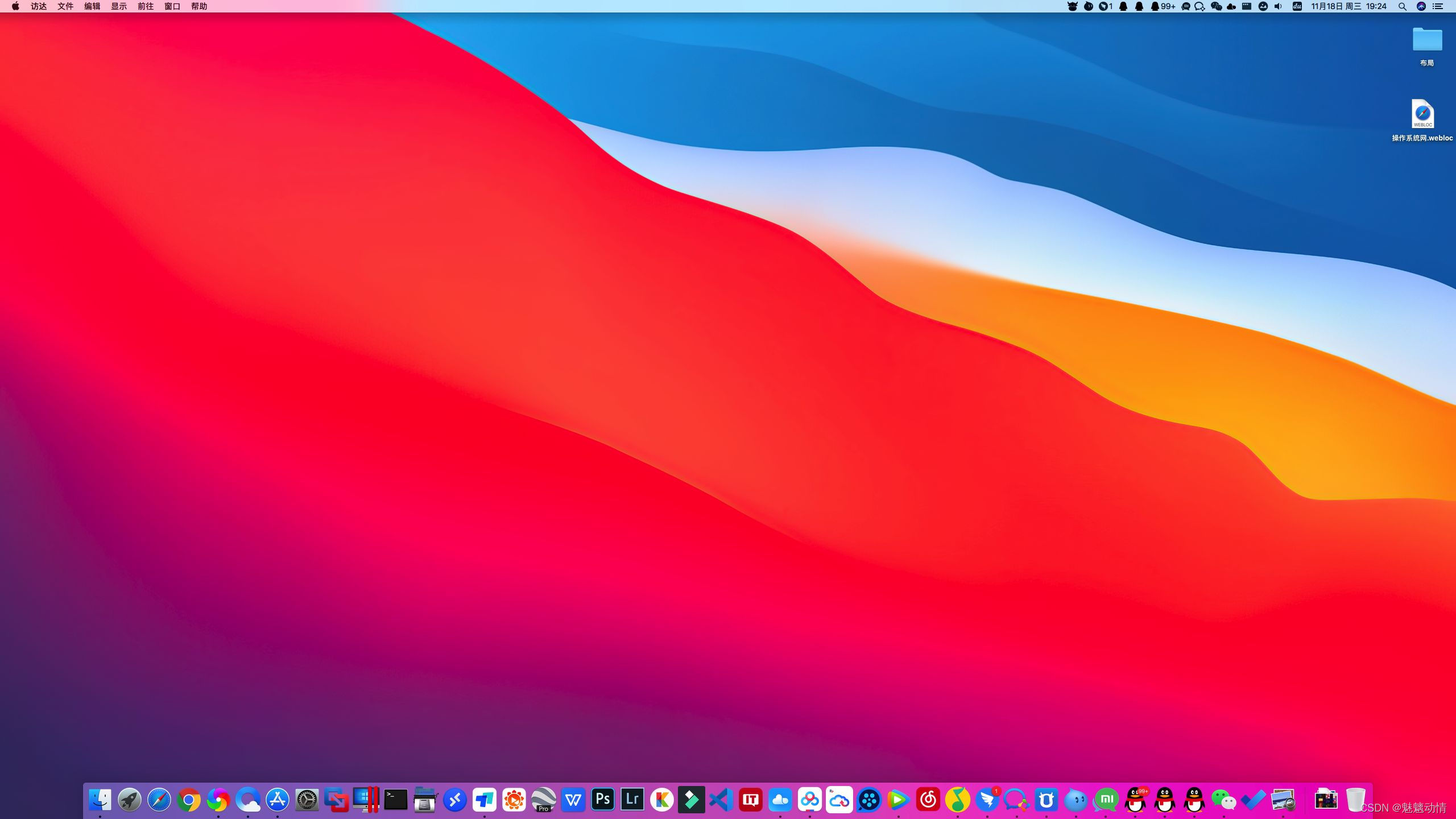Click the volume icon in menu bar

[x=1278, y=6]
